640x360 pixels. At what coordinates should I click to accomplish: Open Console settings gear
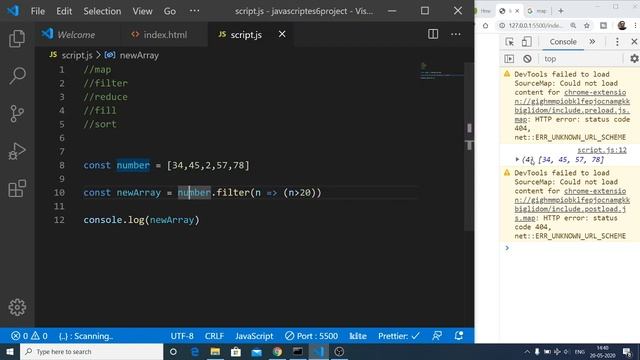(x=634, y=59)
